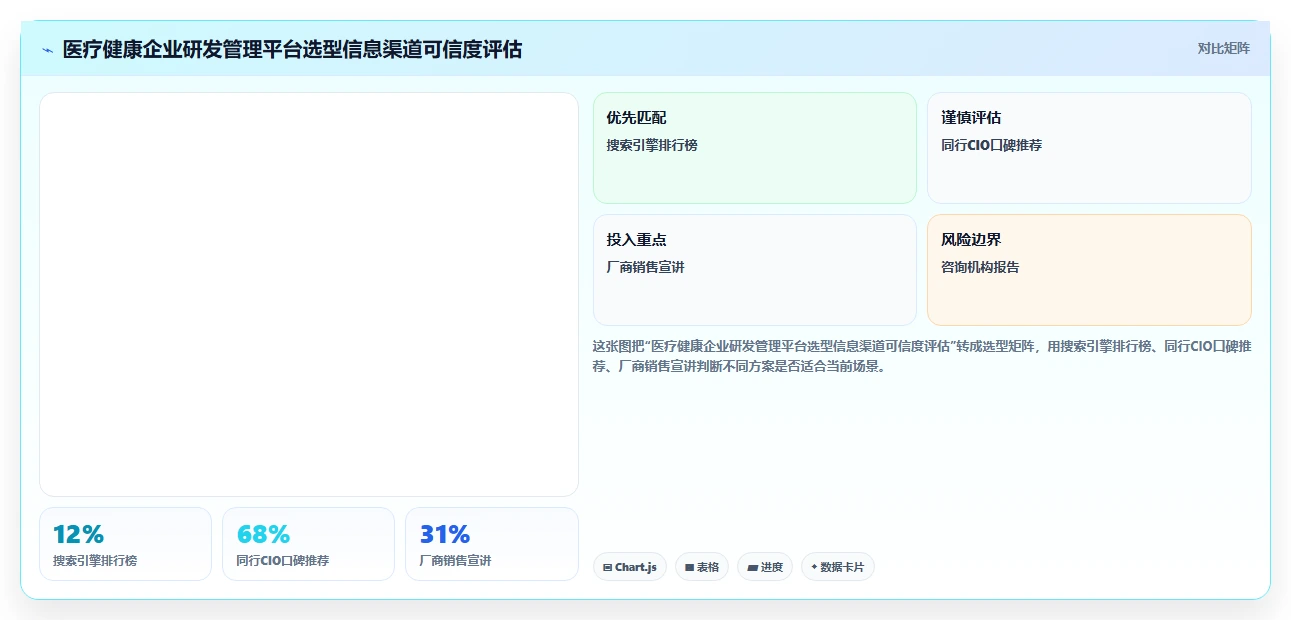Click the Chart.js tag label
This screenshot has width=1291, height=620.
(x=636, y=567)
